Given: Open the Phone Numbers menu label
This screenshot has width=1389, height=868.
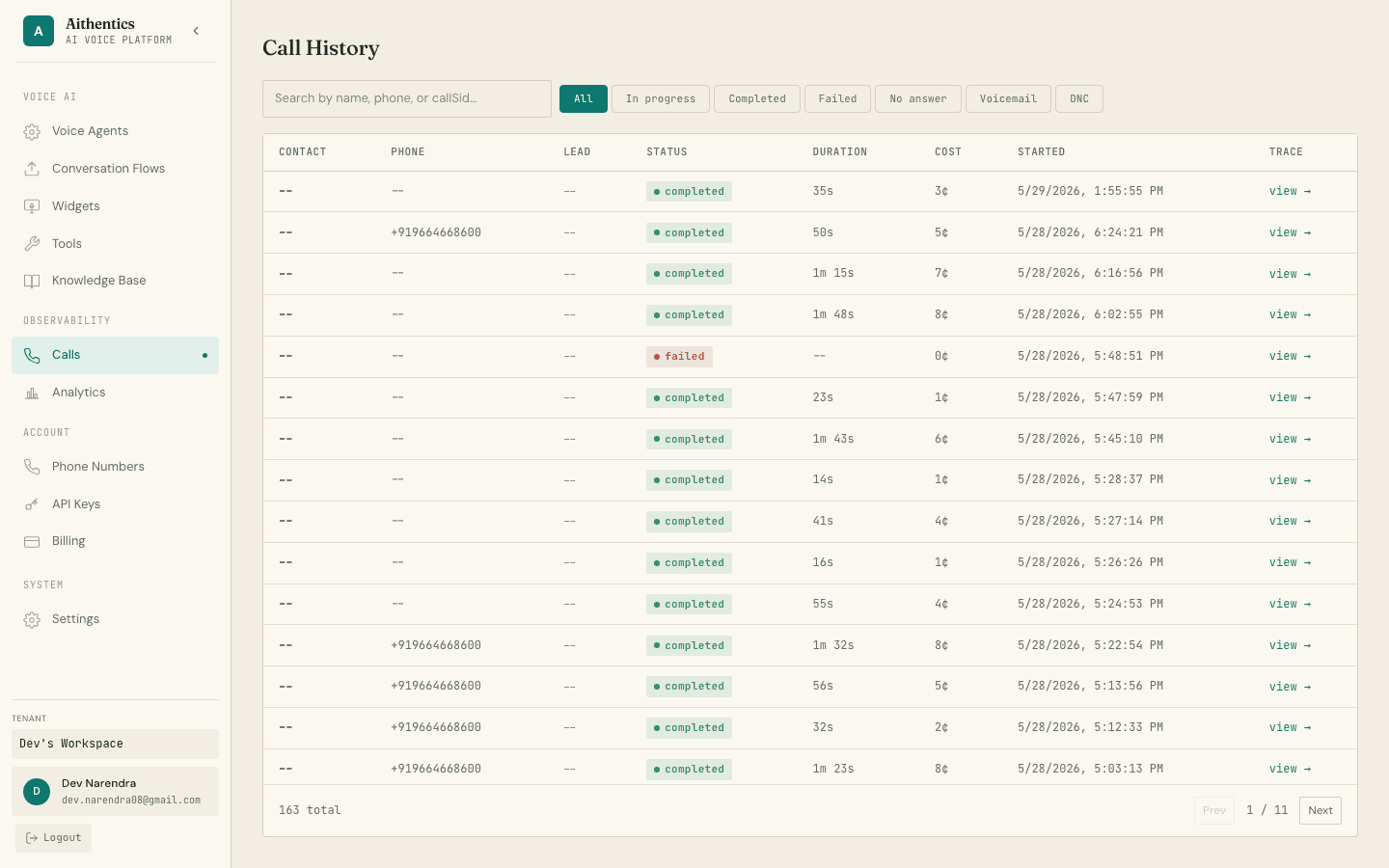Looking at the screenshot, I should pos(98,467).
